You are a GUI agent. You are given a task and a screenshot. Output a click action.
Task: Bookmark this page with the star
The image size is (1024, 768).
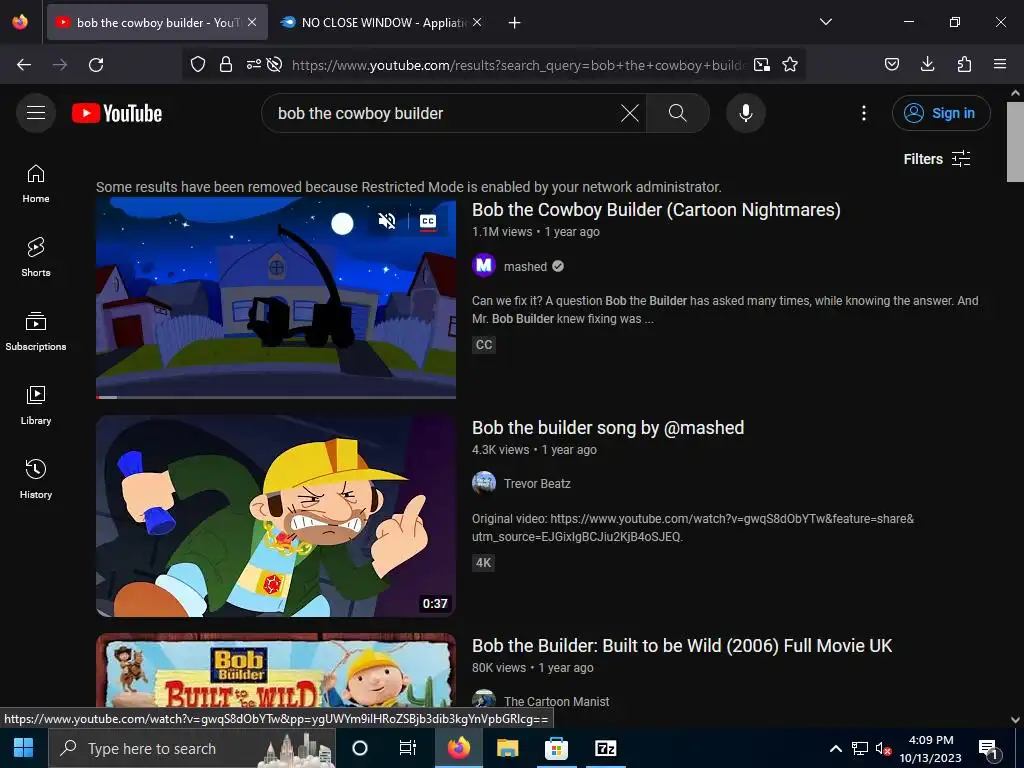pos(790,65)
